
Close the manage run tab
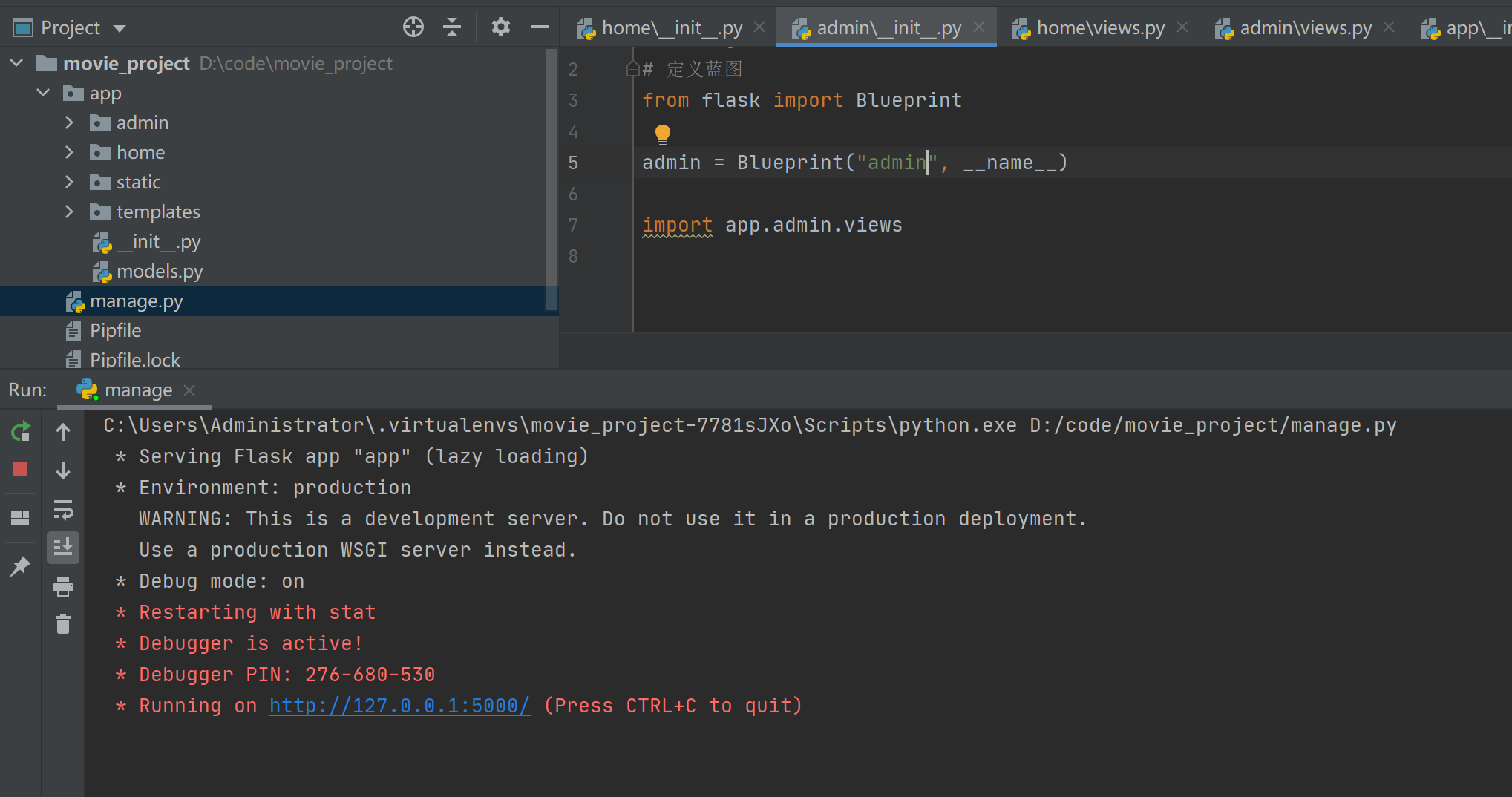click(x=189, y=390)
